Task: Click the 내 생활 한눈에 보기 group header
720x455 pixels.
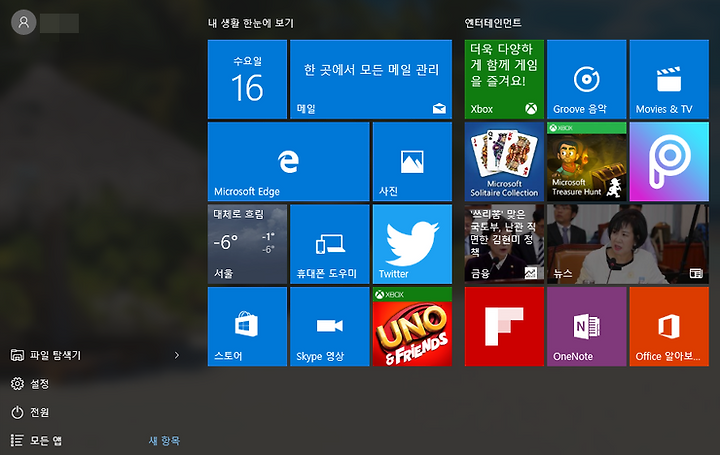Action: point(251,23)
